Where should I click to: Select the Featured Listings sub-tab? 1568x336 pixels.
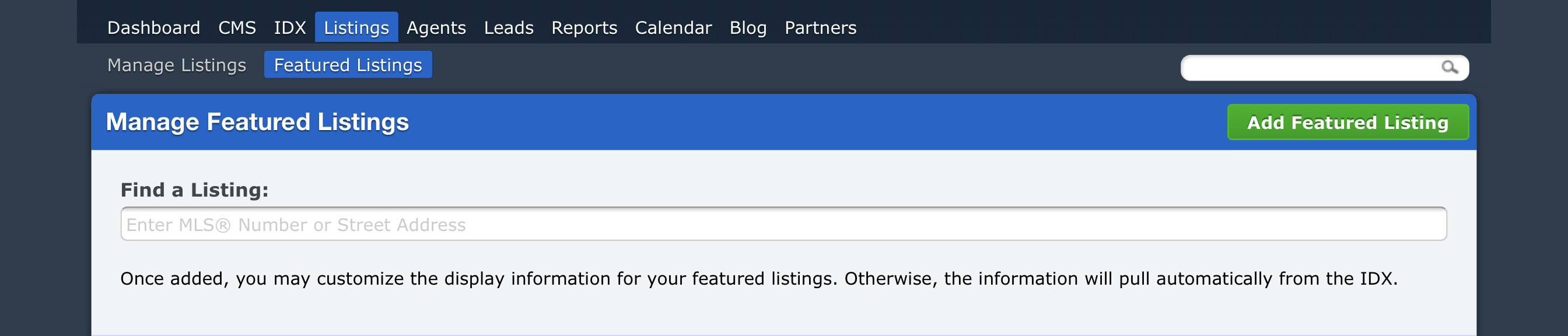pos(348,65)
